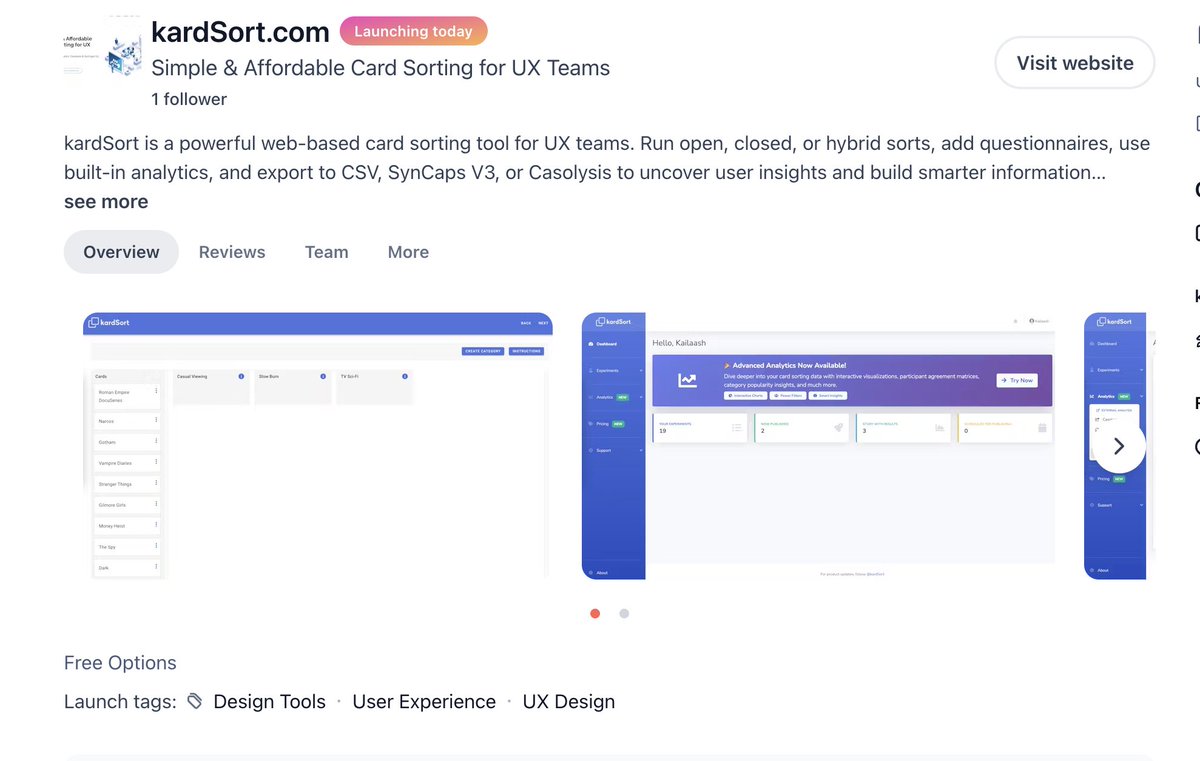
Task: Expand description with see more
Action: 106,201
